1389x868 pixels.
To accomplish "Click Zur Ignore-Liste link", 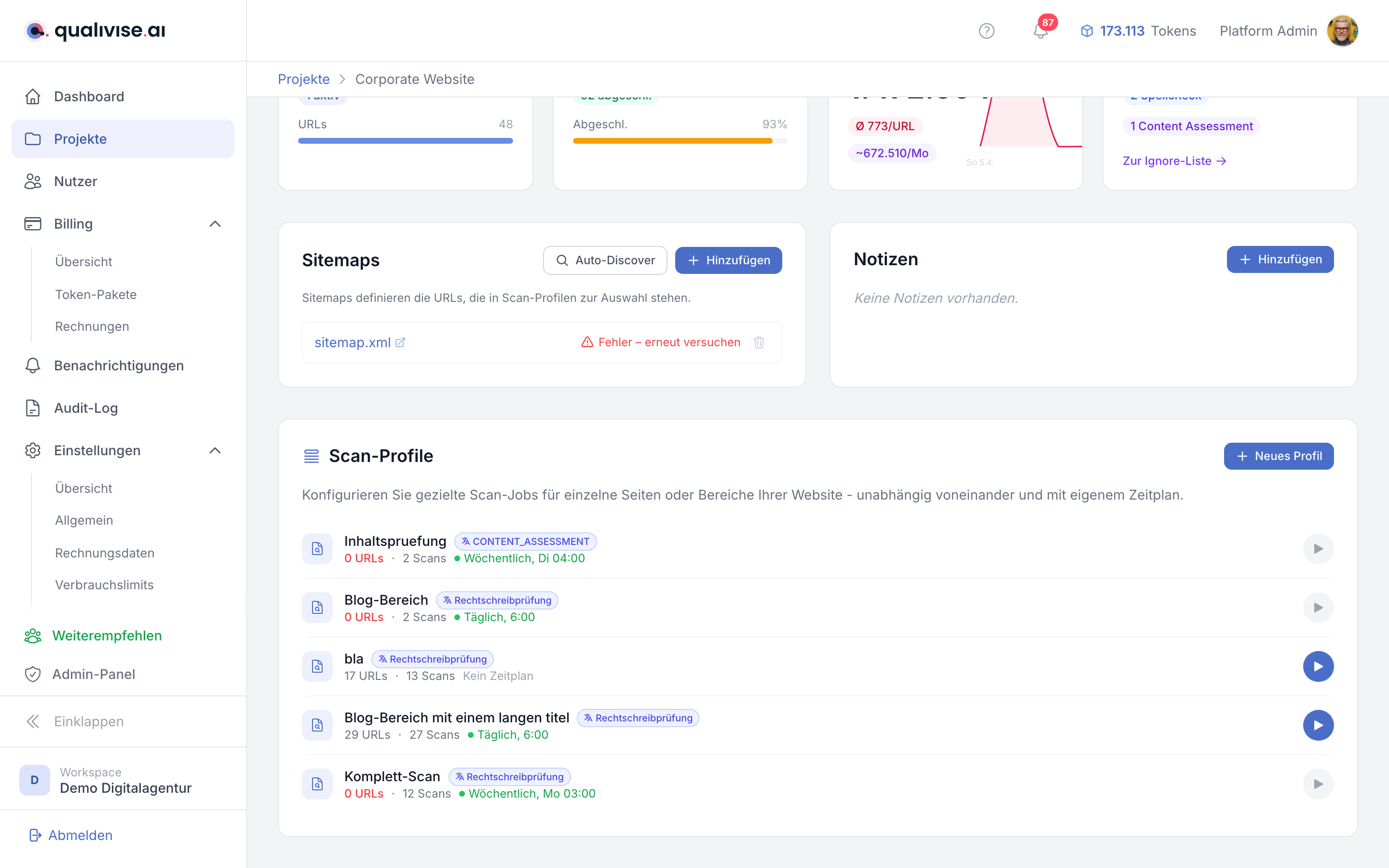I will point(1174,162).
